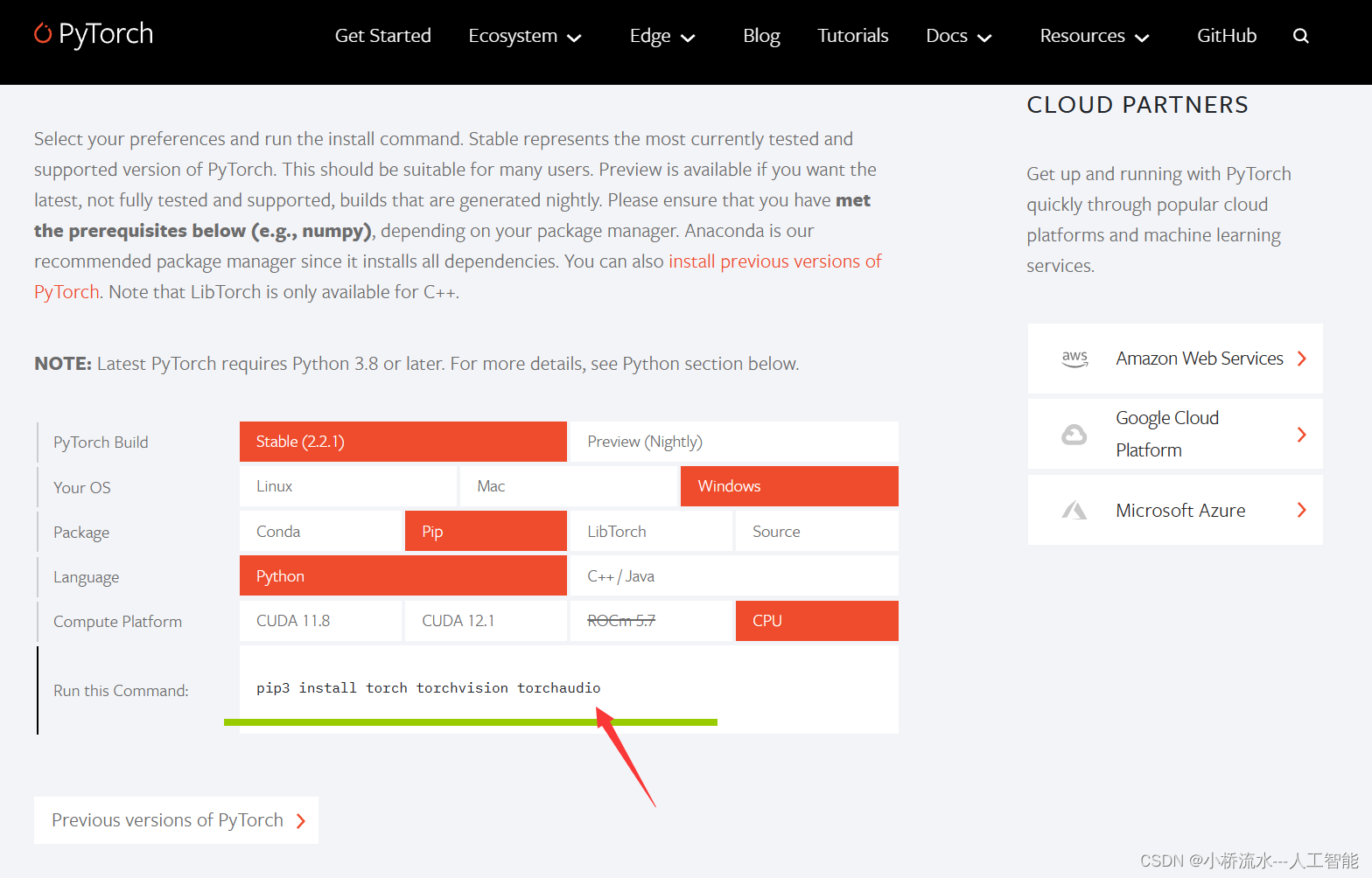Choose Windows as your OS
1372x878 pixels.
click(x=789, y=486)
